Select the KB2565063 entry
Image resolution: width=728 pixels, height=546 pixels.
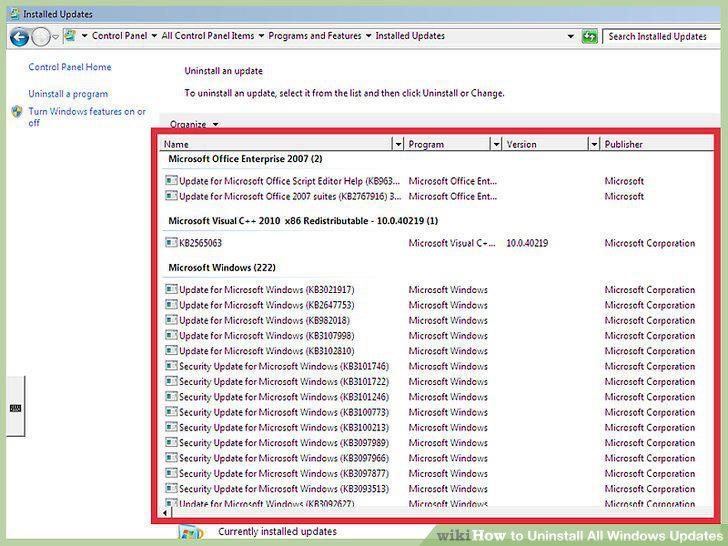[x=201, y=243]
